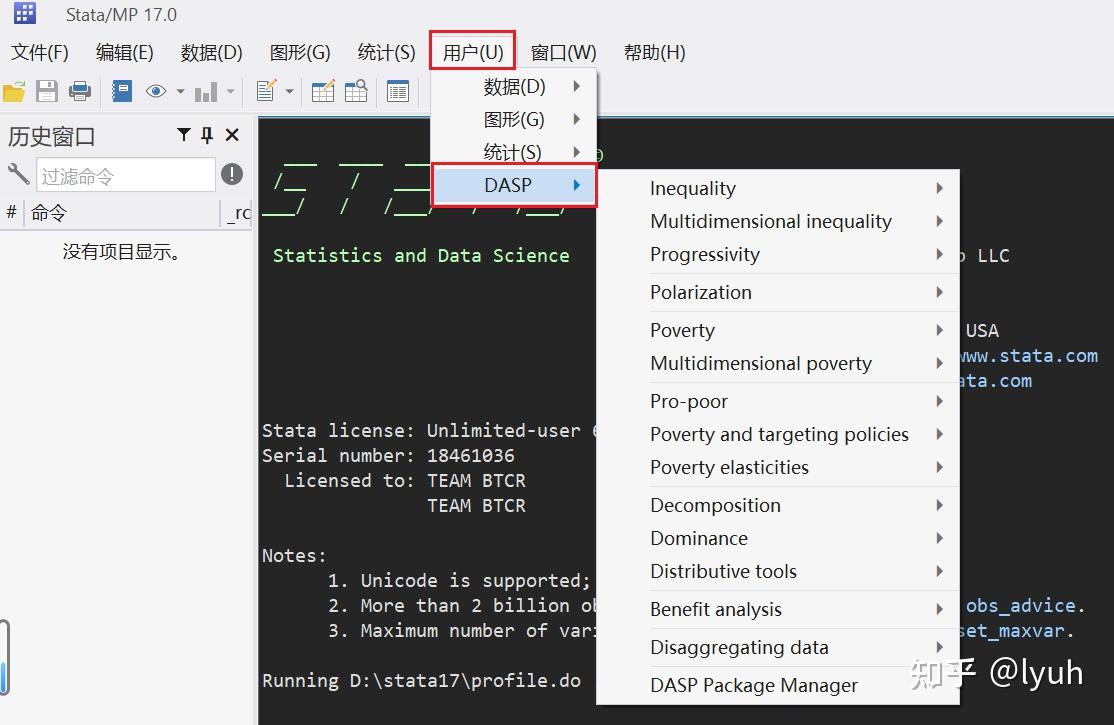Open the Graph window via bar-chart icon
The width and height of the screenshot is (1114, 725).
click(207, 90)
